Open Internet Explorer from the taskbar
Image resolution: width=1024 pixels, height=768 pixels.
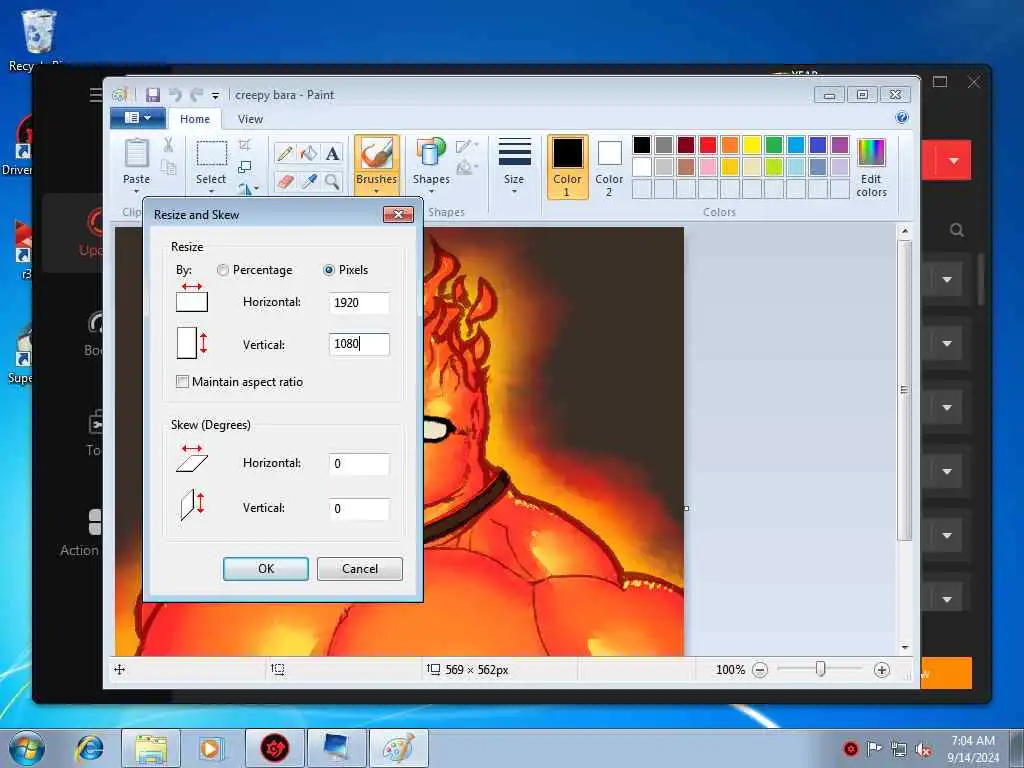[89, 748]
